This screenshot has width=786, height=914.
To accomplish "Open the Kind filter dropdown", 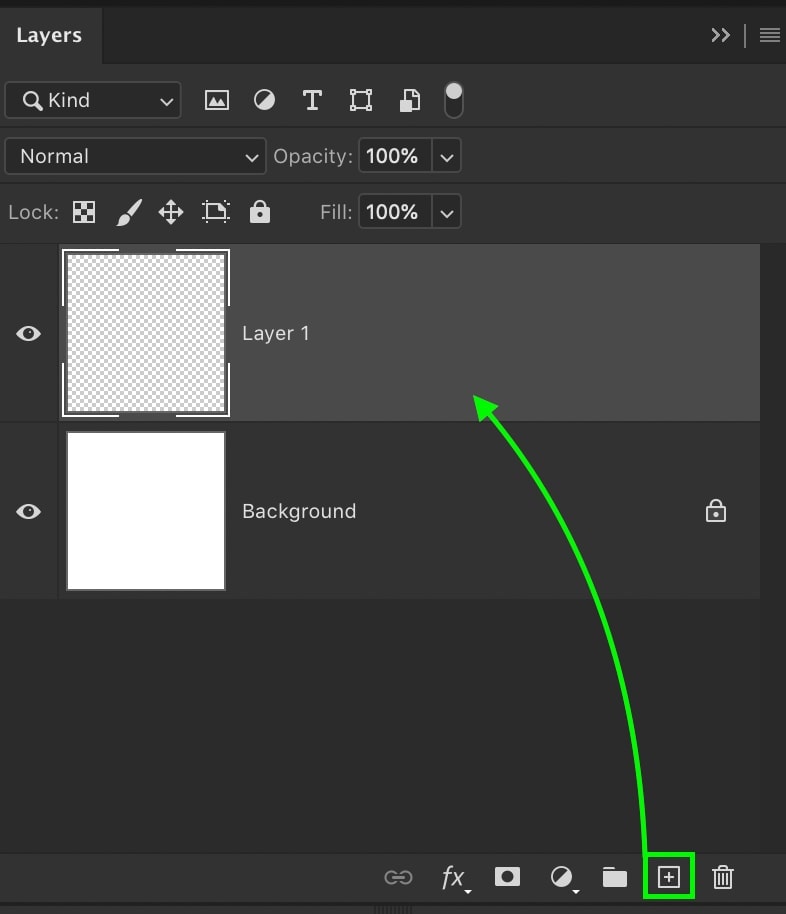I will [93, 100].
